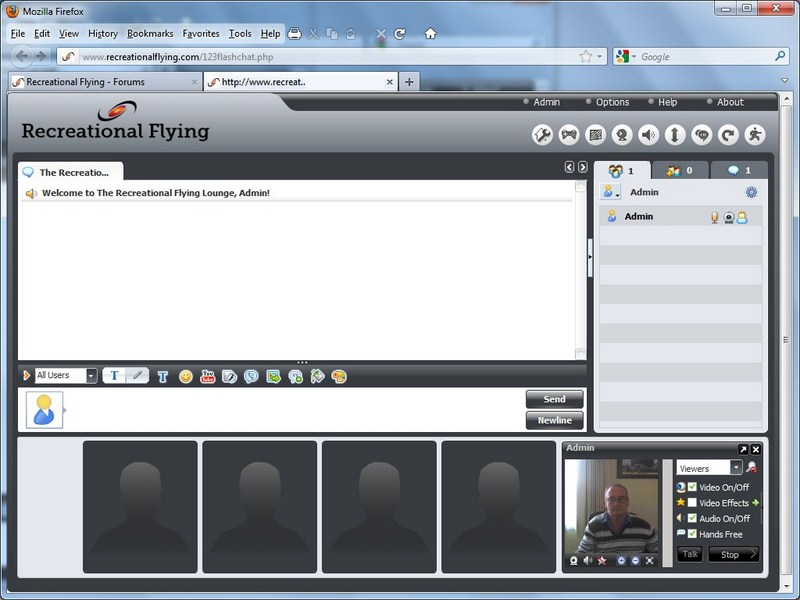
Task: Insert a YouTube video via YouTube icon
Action: 208,377
